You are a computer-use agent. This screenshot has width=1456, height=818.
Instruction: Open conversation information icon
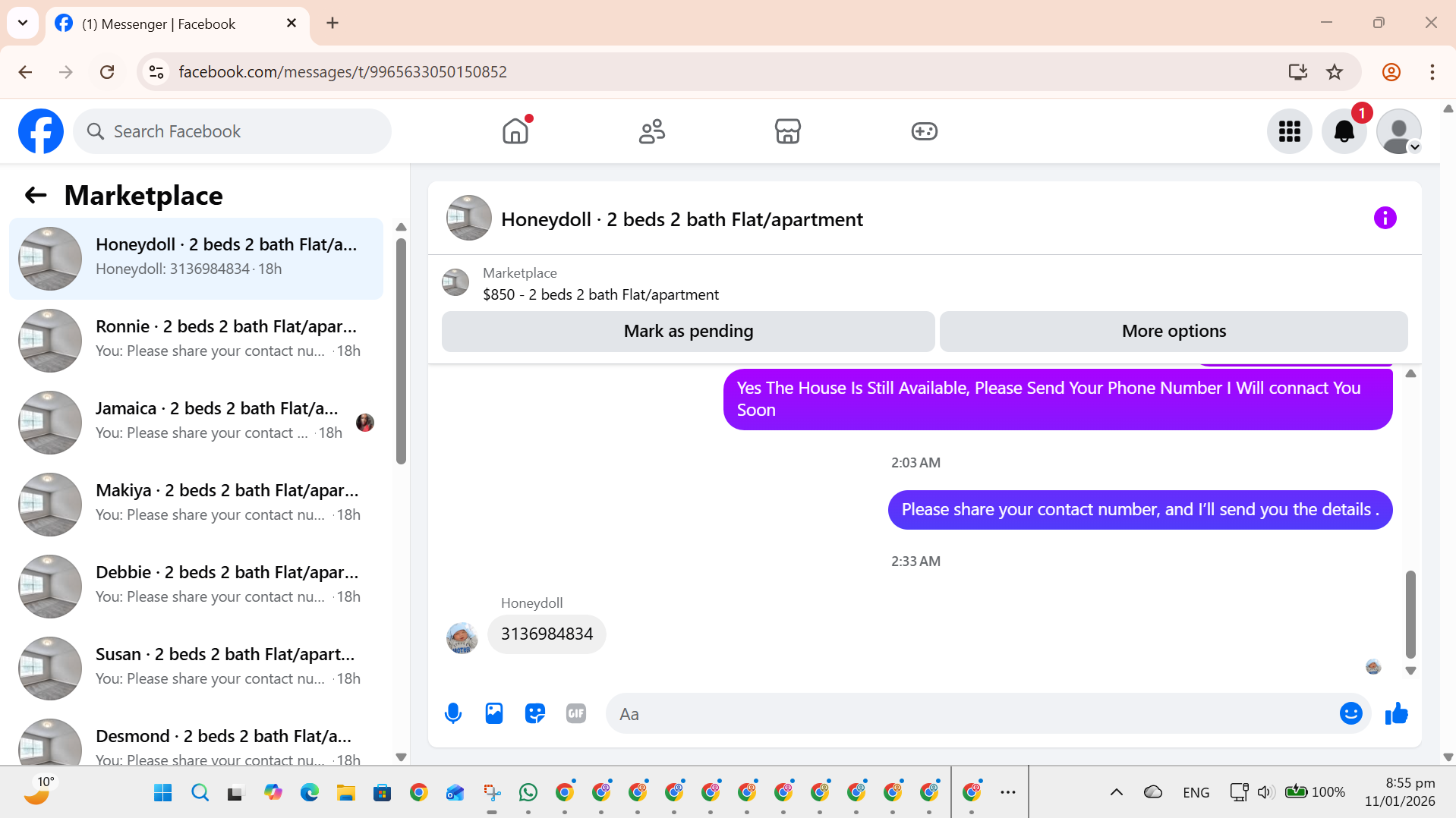(x=1385, y=219)
